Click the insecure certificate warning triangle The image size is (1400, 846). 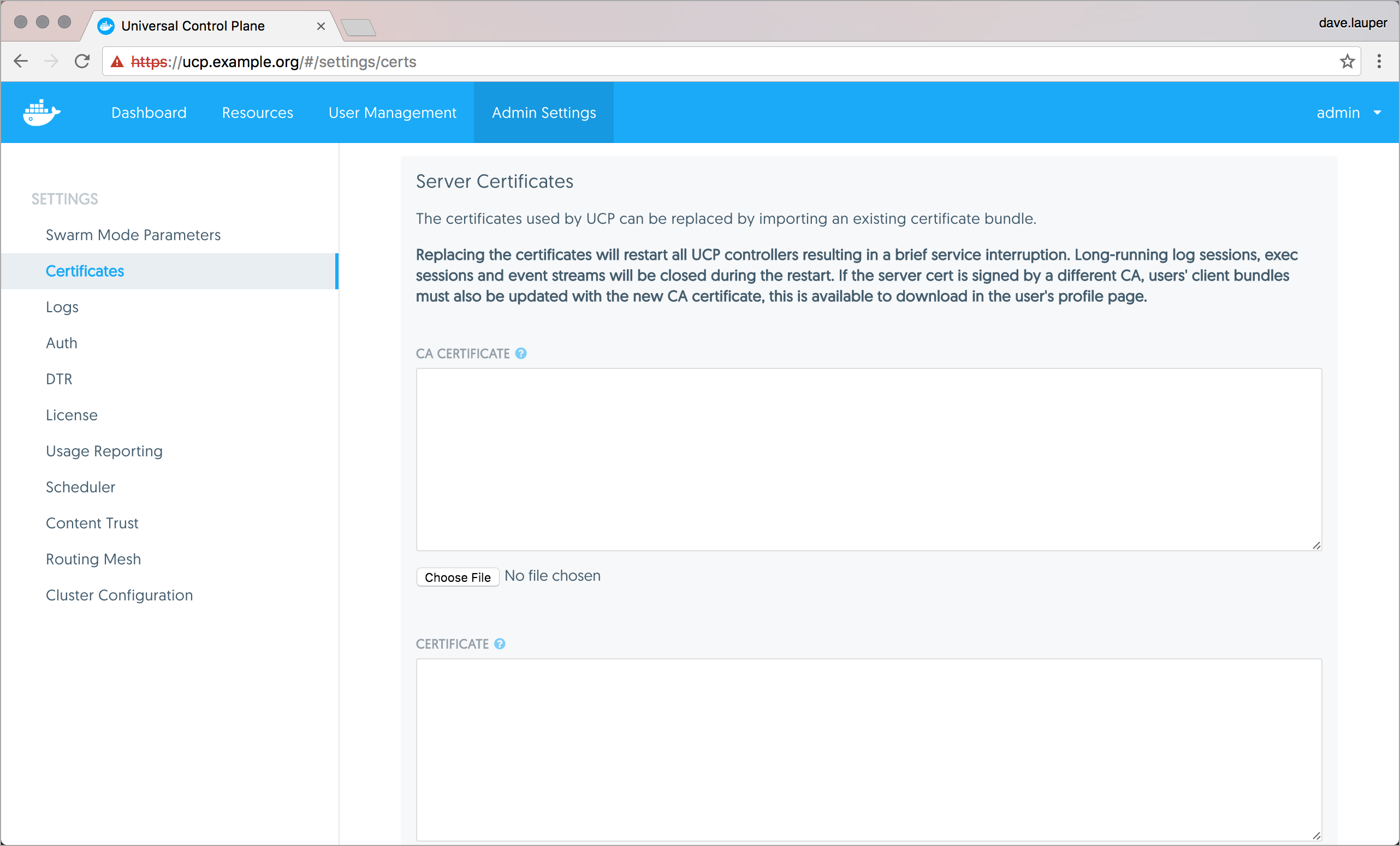click(117, 61)
